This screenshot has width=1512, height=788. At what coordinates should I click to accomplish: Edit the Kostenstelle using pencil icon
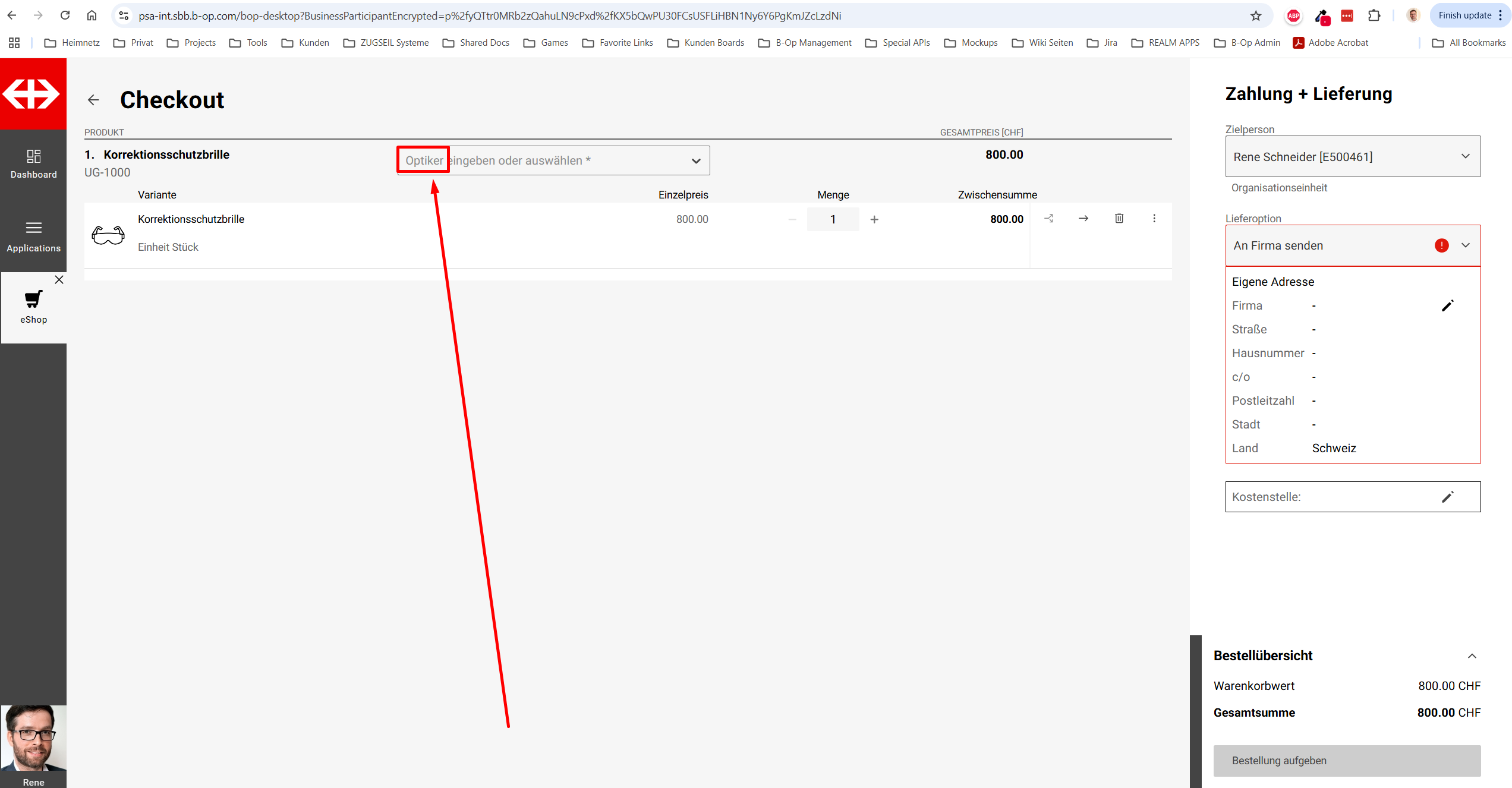pyautogui.click(x=1447, y=497)
